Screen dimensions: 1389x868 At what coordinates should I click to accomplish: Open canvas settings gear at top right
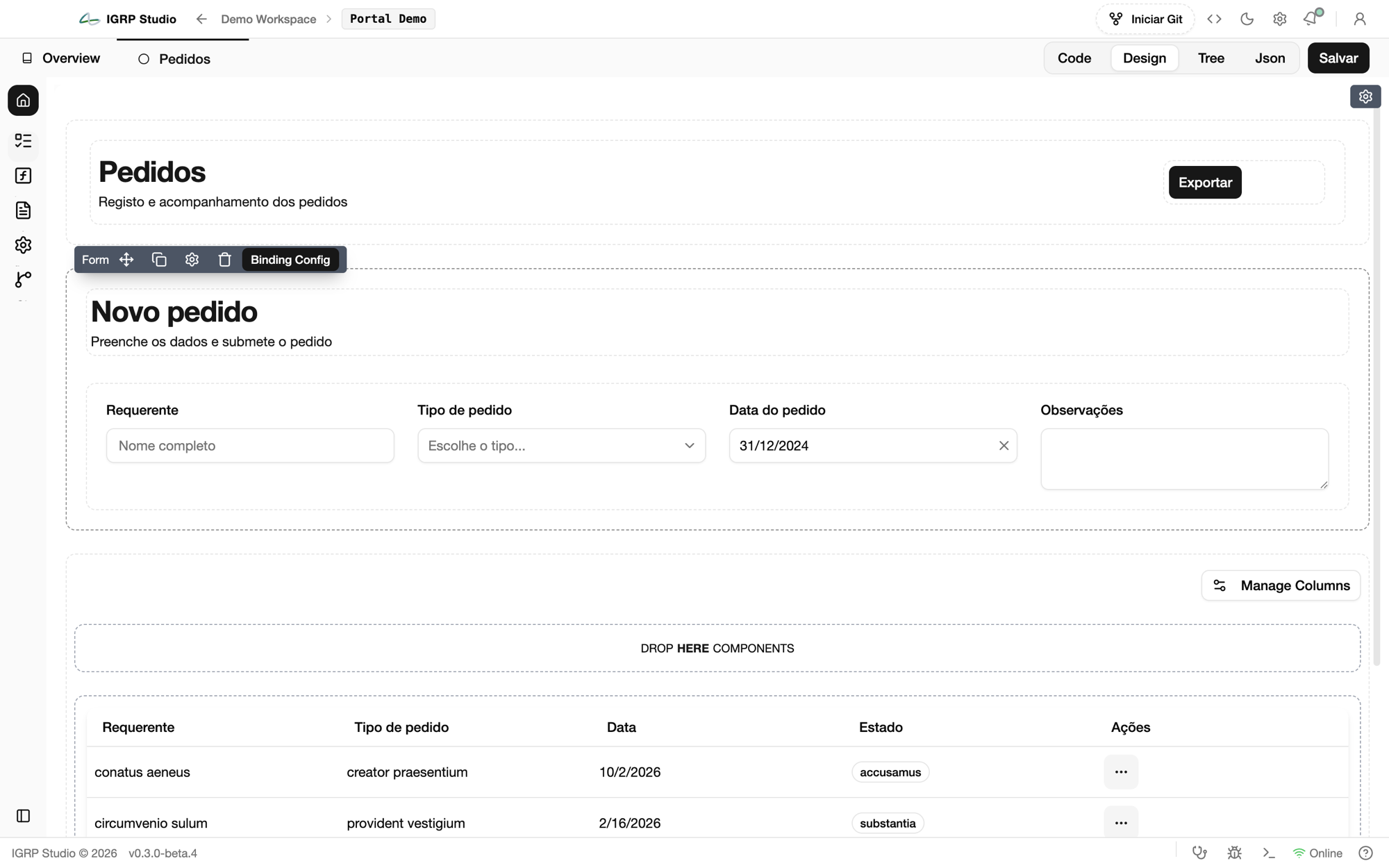coord(1365,97)
